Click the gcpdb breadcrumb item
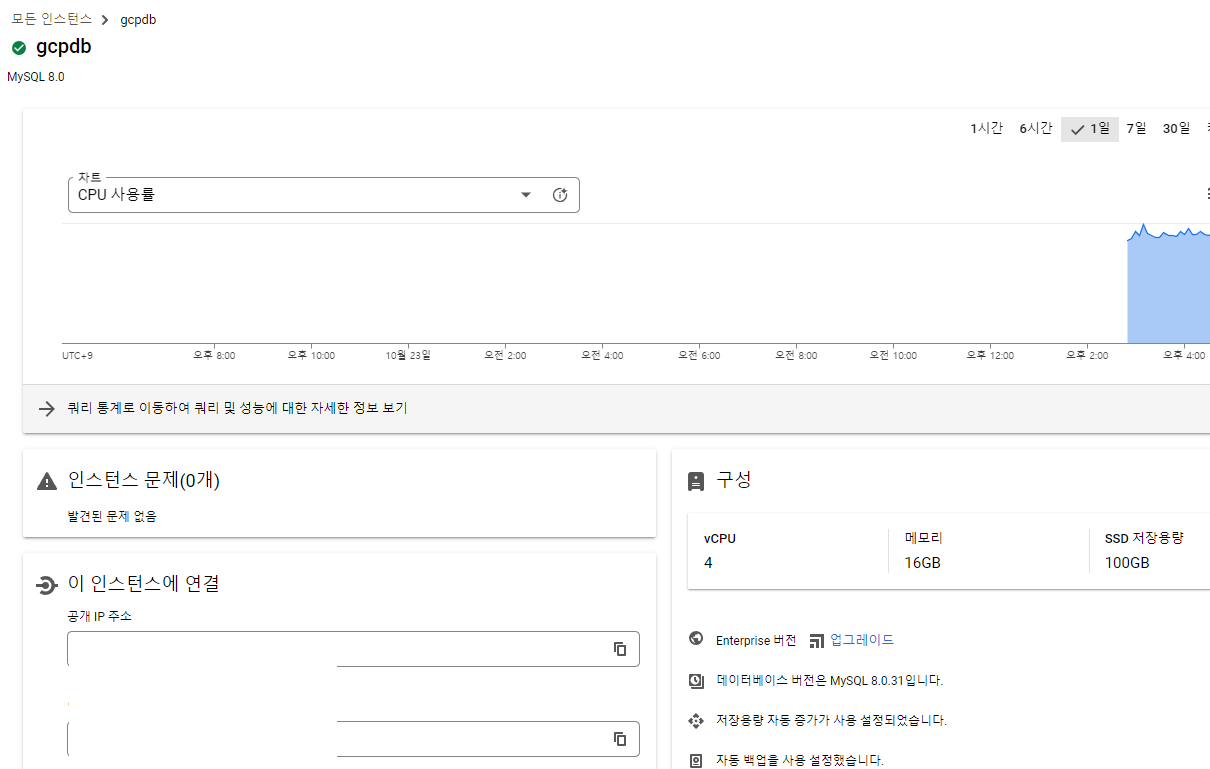1210x769 pixels. click(138, 20)
